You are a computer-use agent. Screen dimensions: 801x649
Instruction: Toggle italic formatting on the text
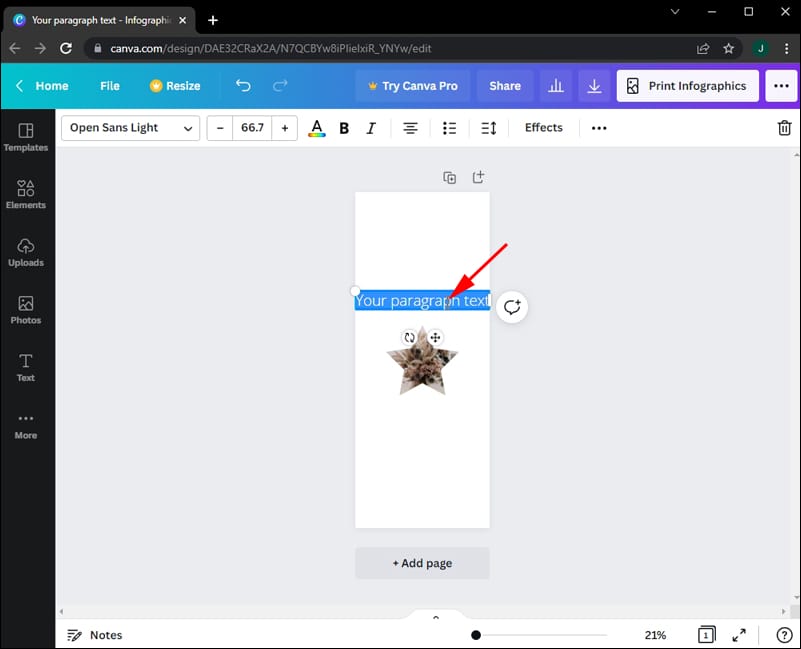371,128
